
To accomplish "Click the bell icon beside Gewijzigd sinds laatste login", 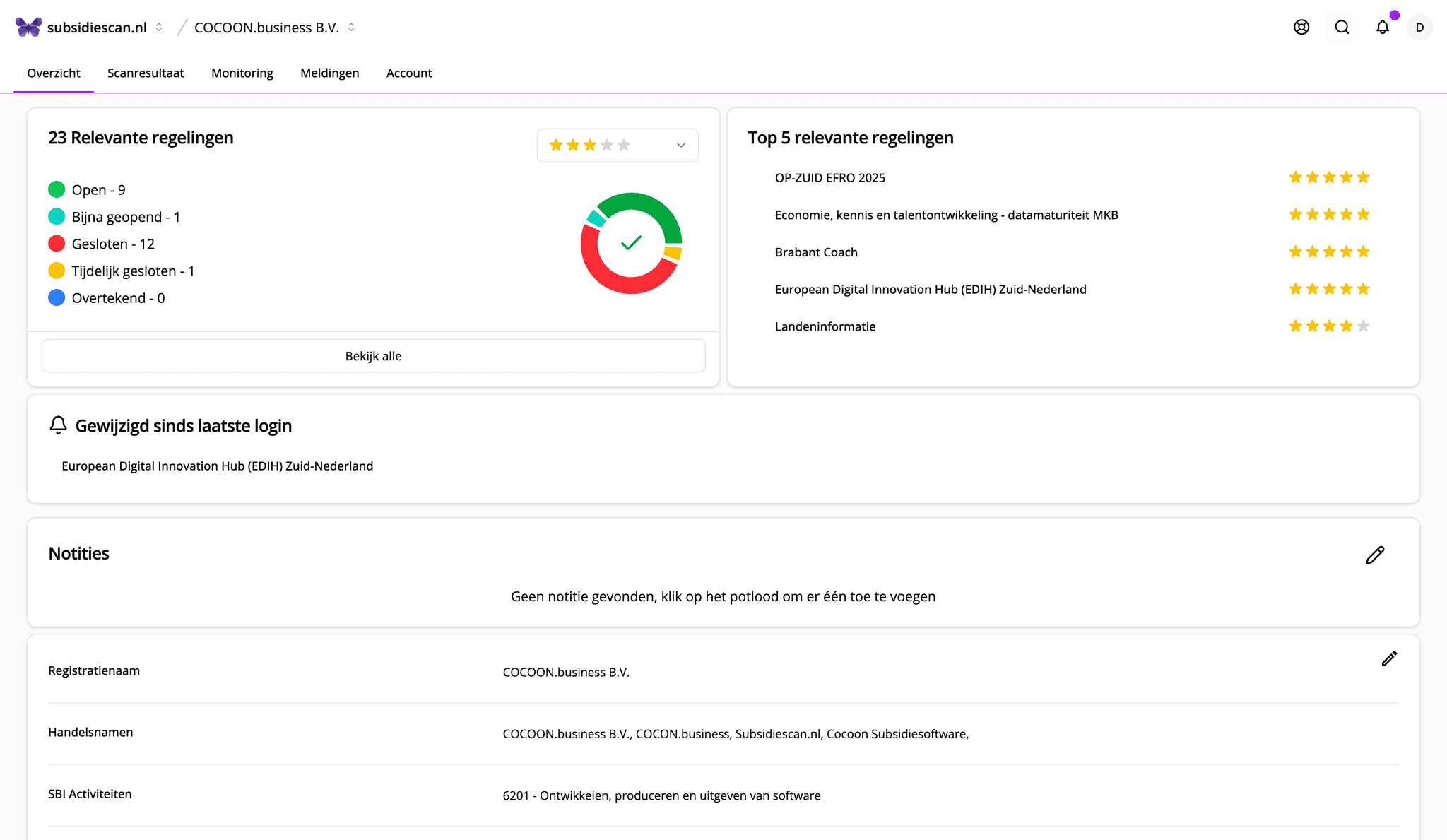I will click(x=58, y=425).
